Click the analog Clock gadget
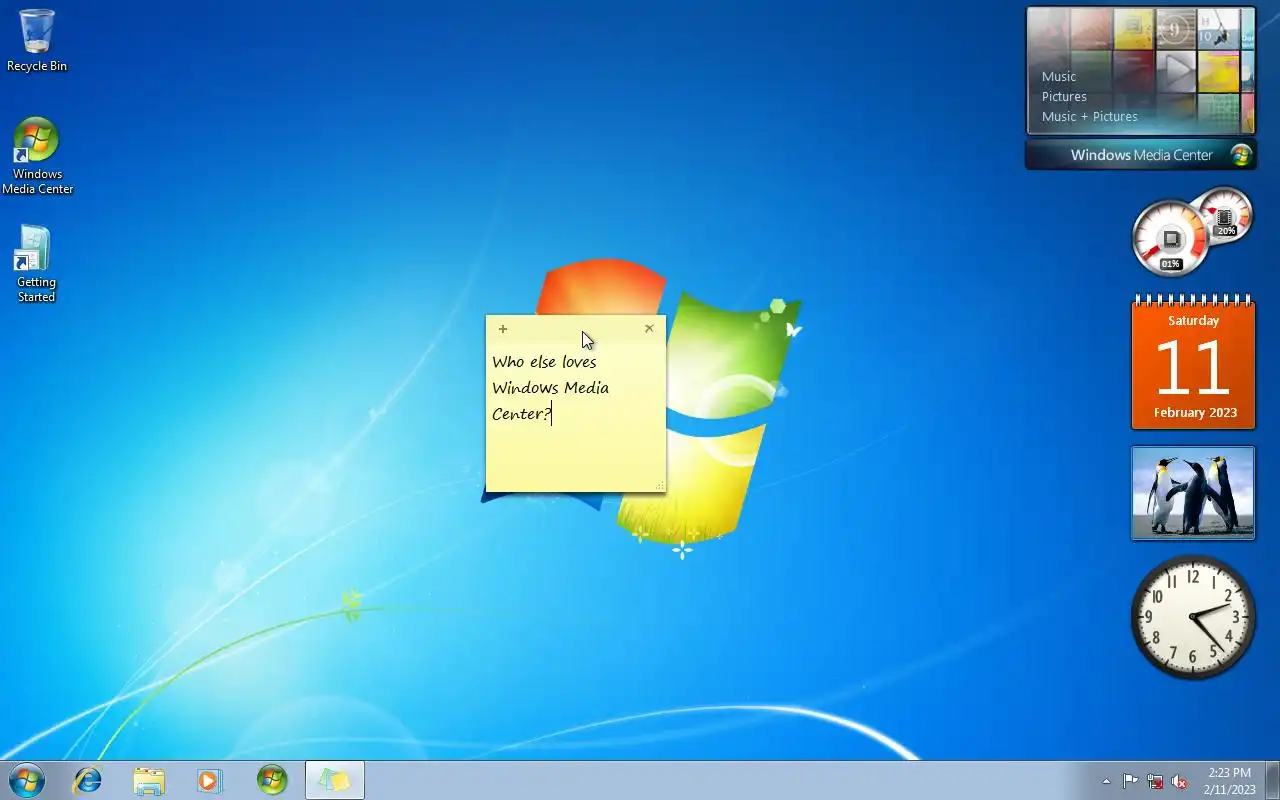Image resolution: width=1280 pixels, height=800 pixels. [x=1193, y=617]
